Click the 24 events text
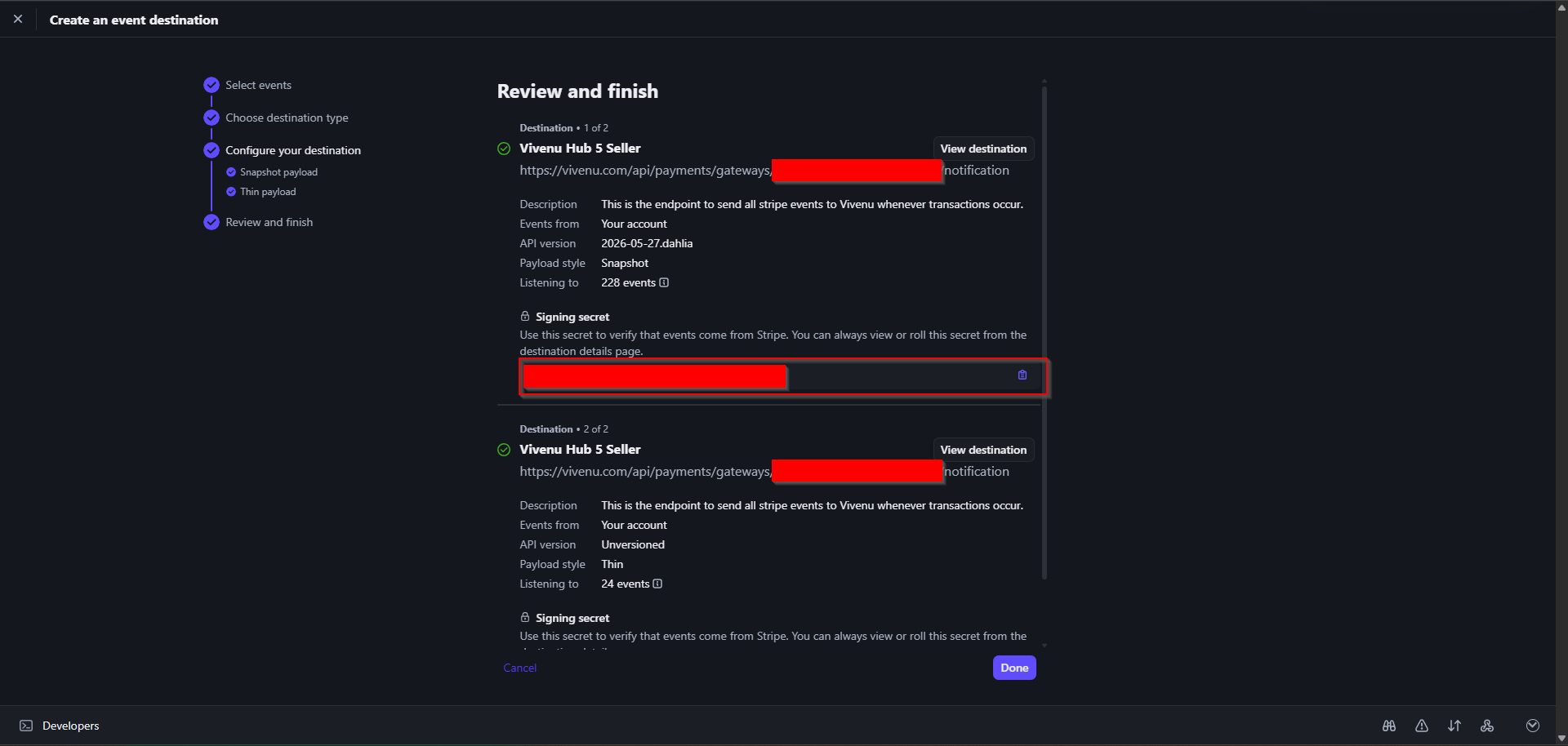This screenshot has width=1568, height=746. [625, 584]
